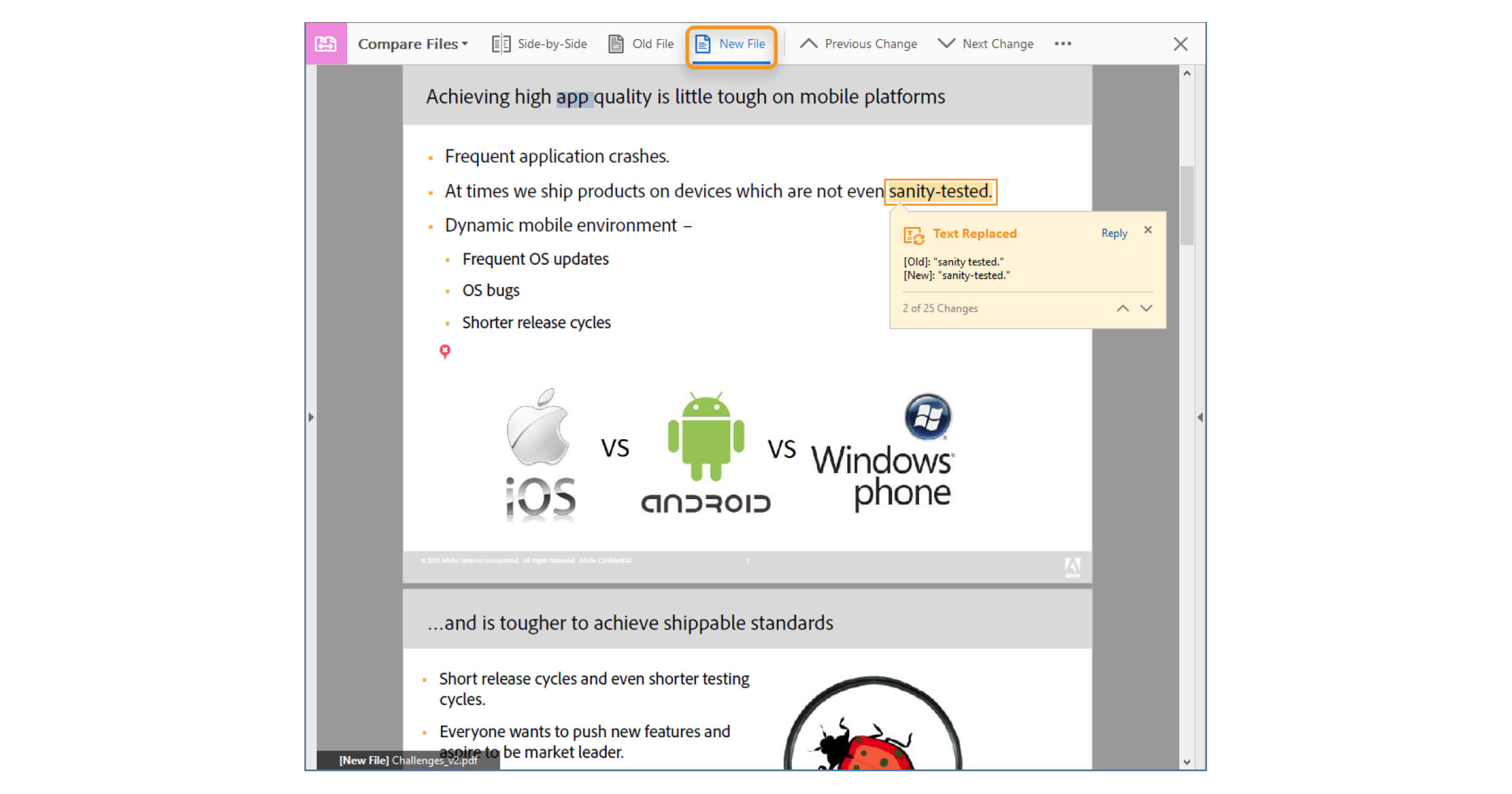Navigate to Next Change icon
The width and height of the screenshot is (1512, 794).
(943, 44)
